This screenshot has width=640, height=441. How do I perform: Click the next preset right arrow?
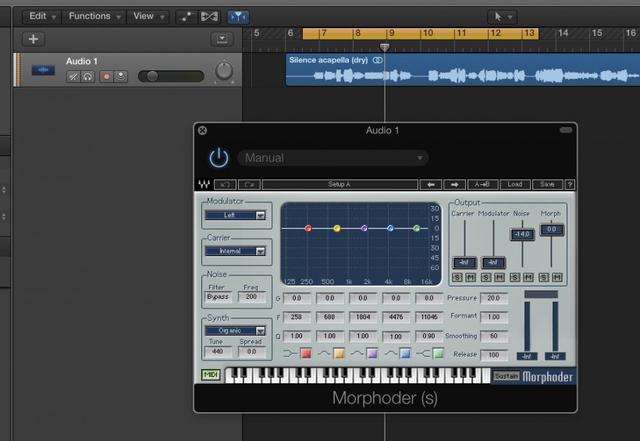(455, 185)
